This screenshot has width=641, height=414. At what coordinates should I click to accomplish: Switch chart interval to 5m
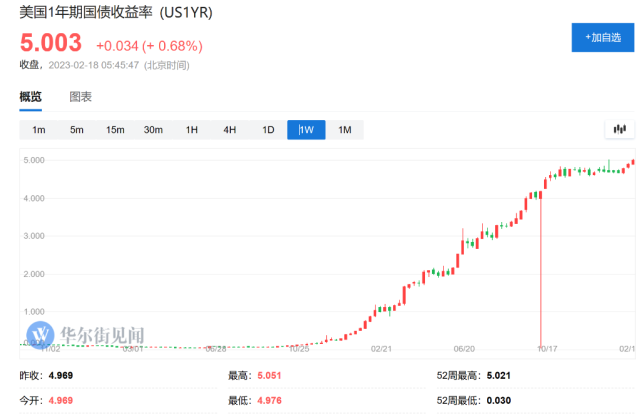click(76, 130)
